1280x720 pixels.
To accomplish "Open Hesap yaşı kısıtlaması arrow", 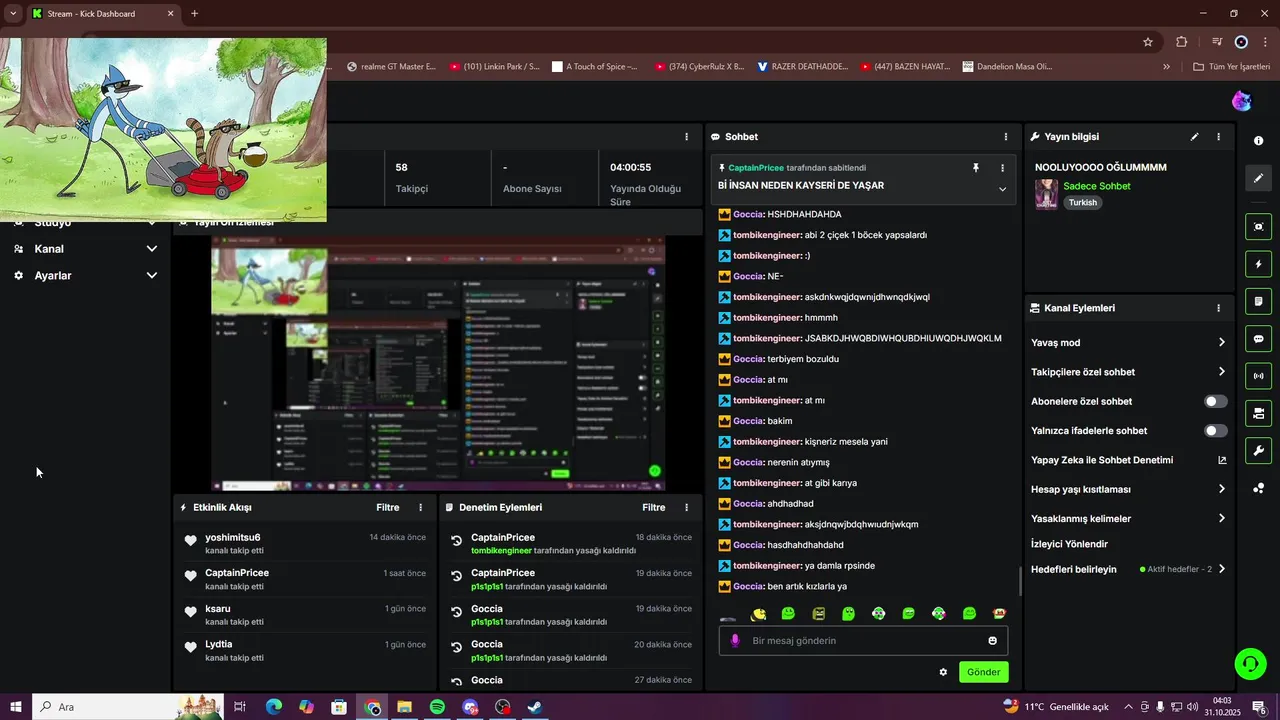I will tap(1221, 490).
